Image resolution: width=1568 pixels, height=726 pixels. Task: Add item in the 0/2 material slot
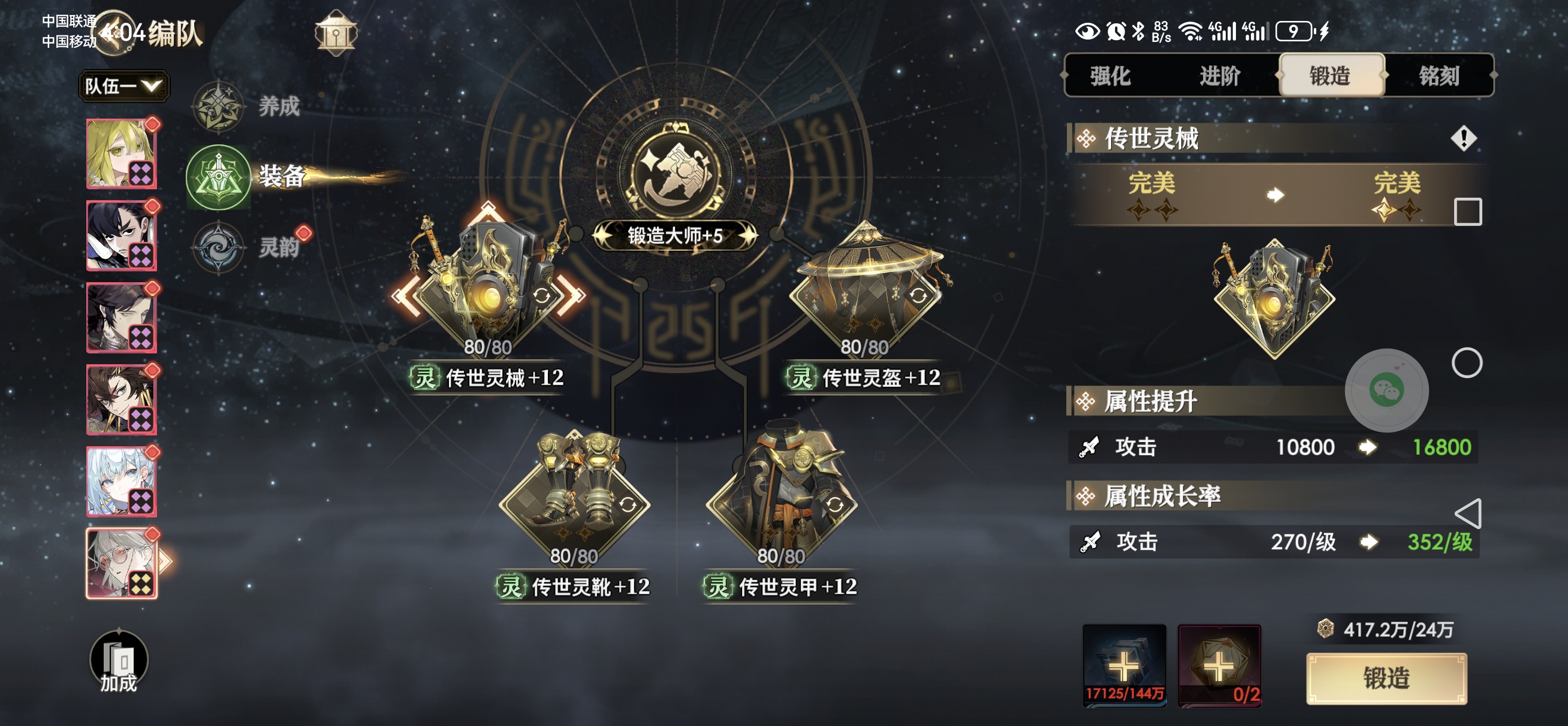(x=1219, y=665)
